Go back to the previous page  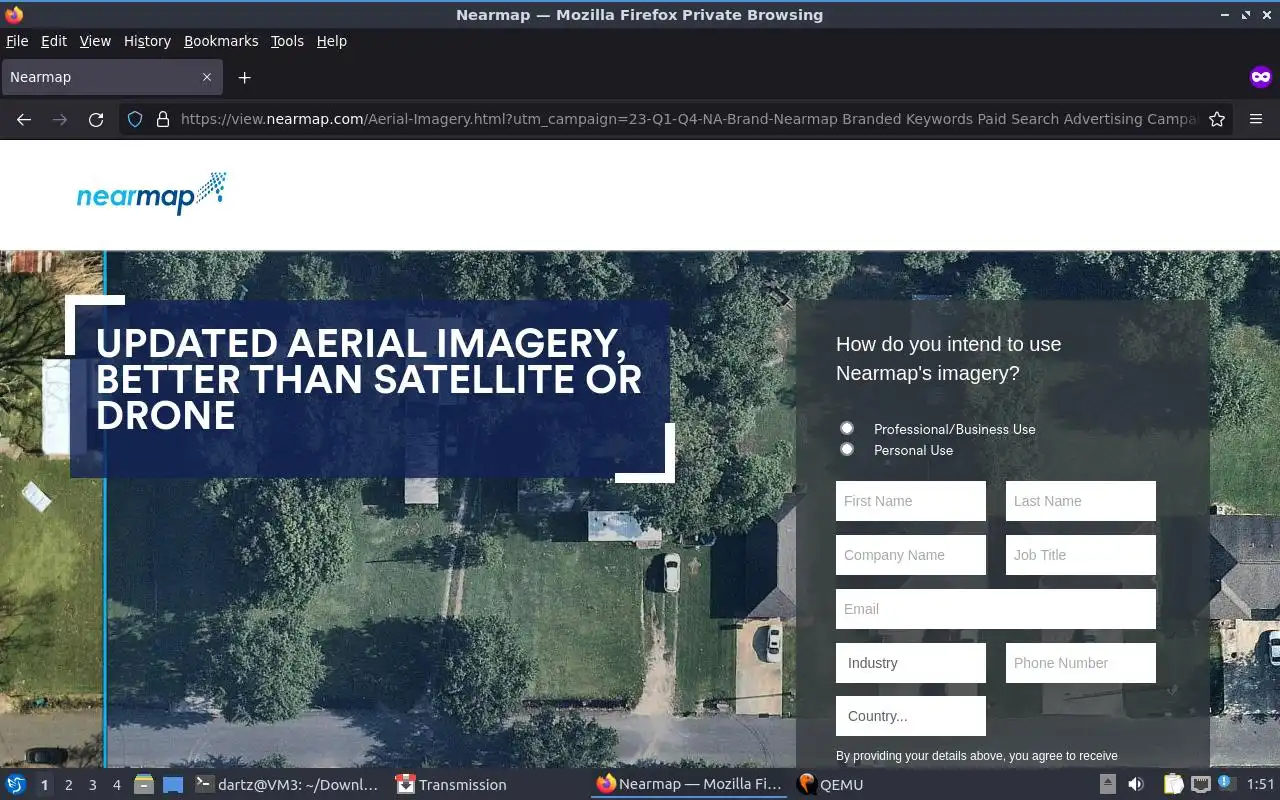[24, 119]
